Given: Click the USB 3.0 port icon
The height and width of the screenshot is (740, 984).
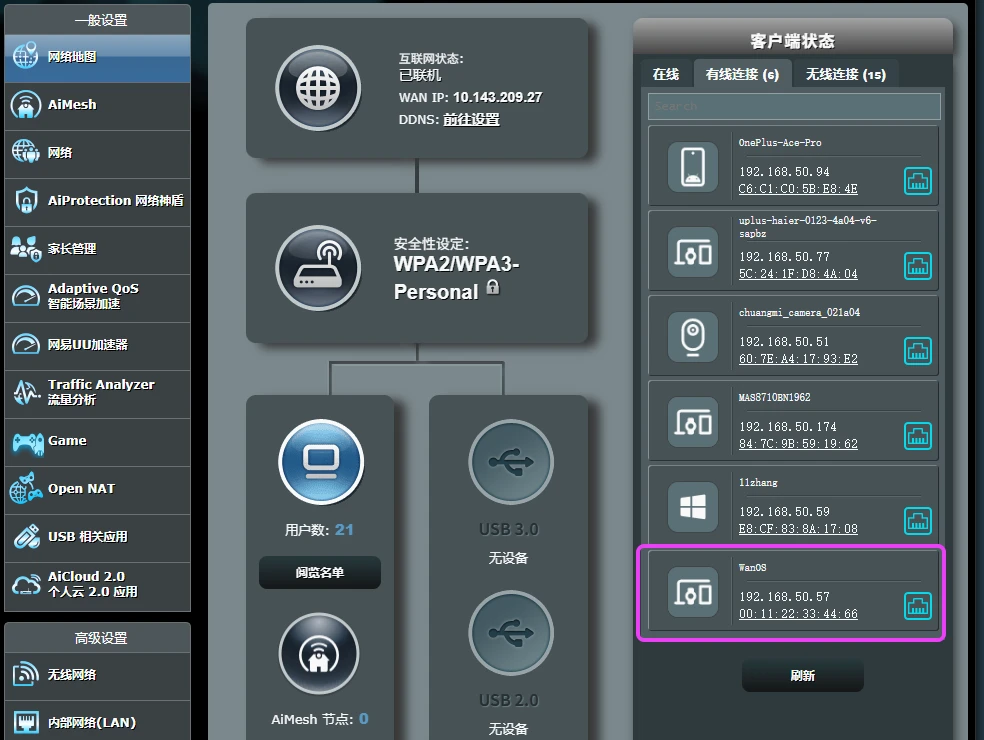Looking at the screenshot, I should (511, 463).
